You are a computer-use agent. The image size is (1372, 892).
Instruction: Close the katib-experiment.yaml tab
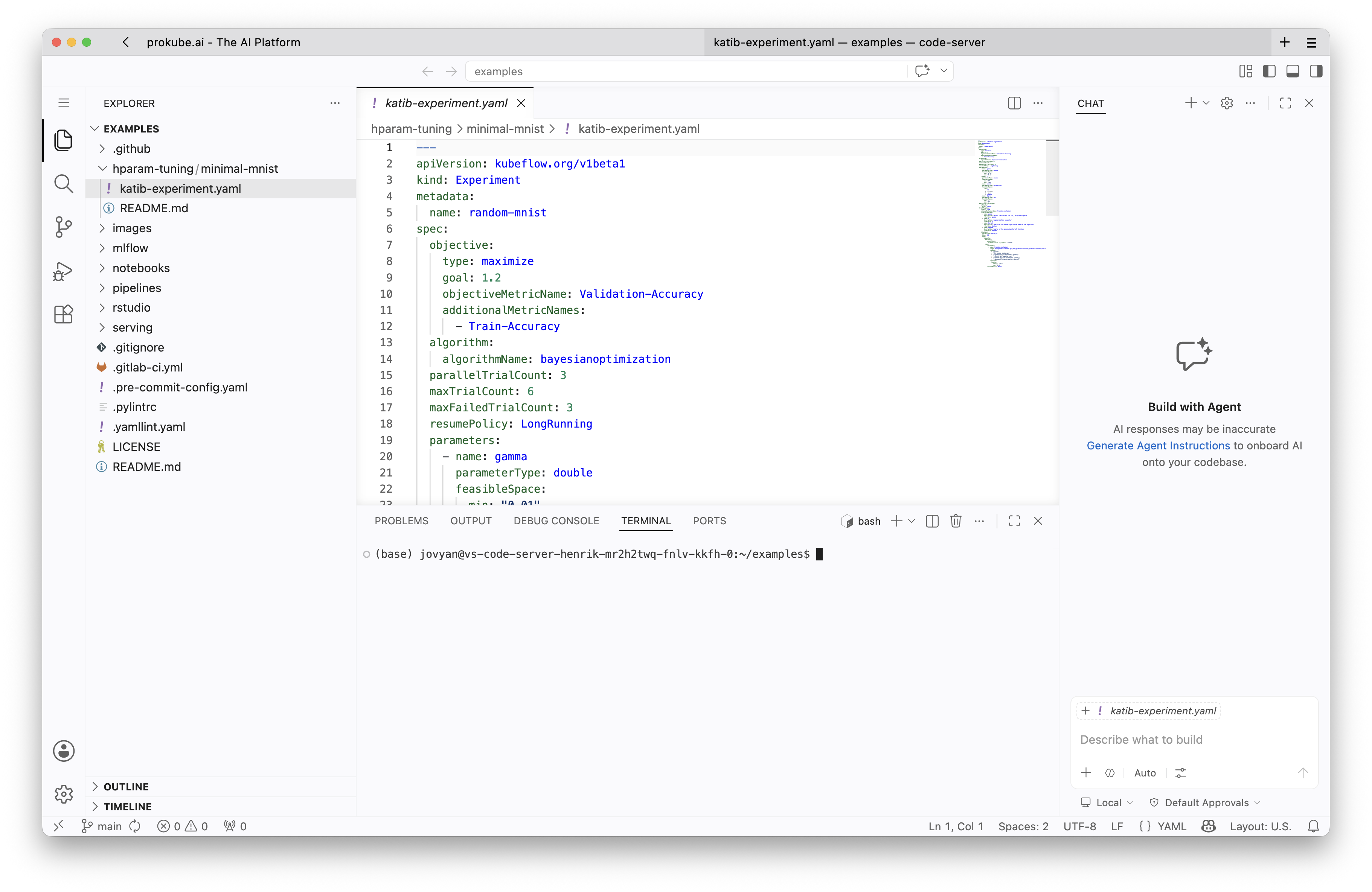point(521,103)
